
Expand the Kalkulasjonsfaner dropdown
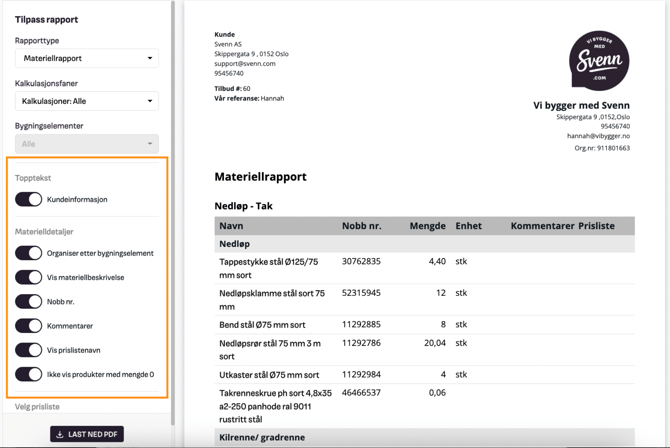coord(87,101)
